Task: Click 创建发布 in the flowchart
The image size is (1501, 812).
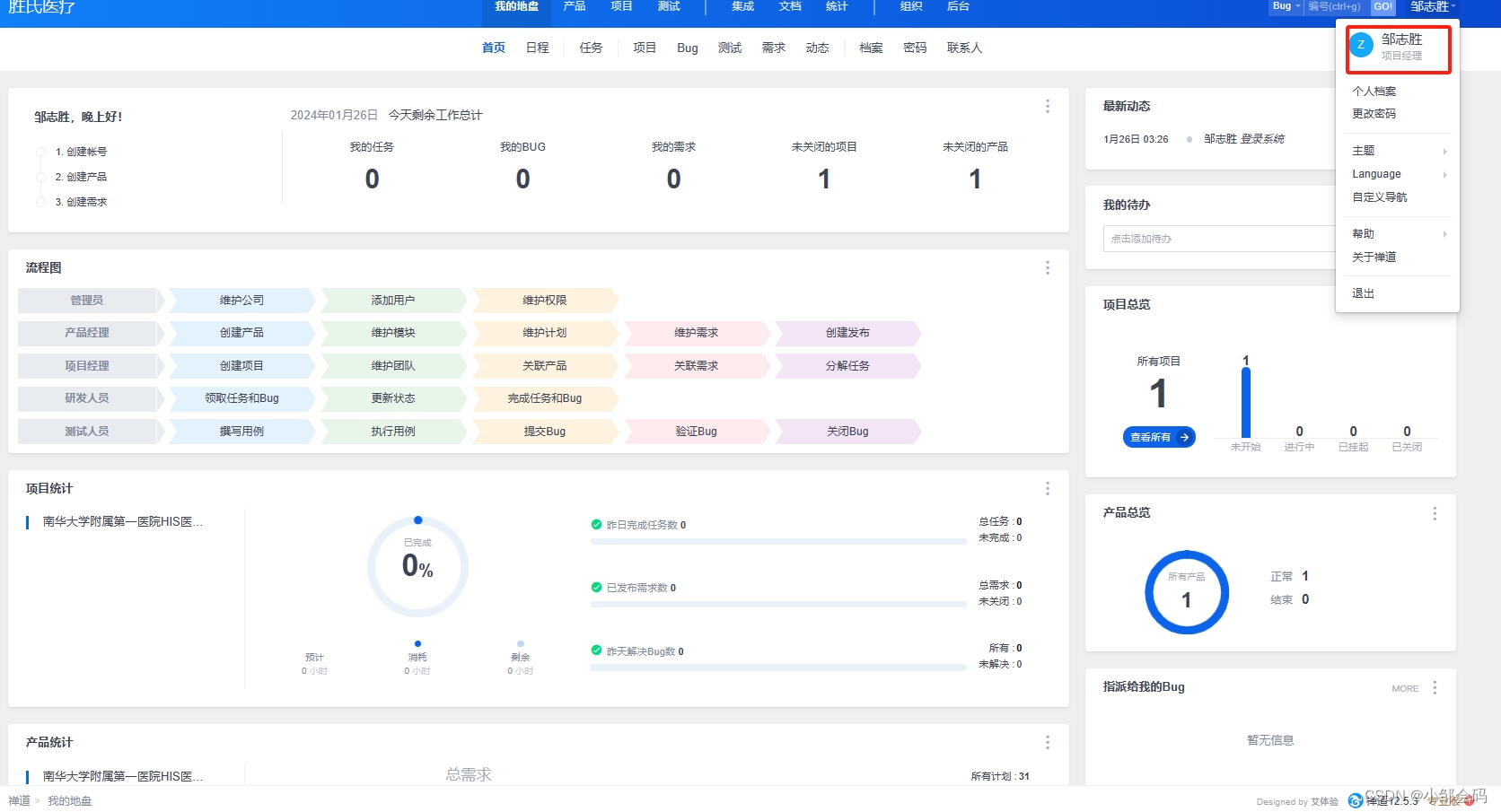Action: point(847,333)
